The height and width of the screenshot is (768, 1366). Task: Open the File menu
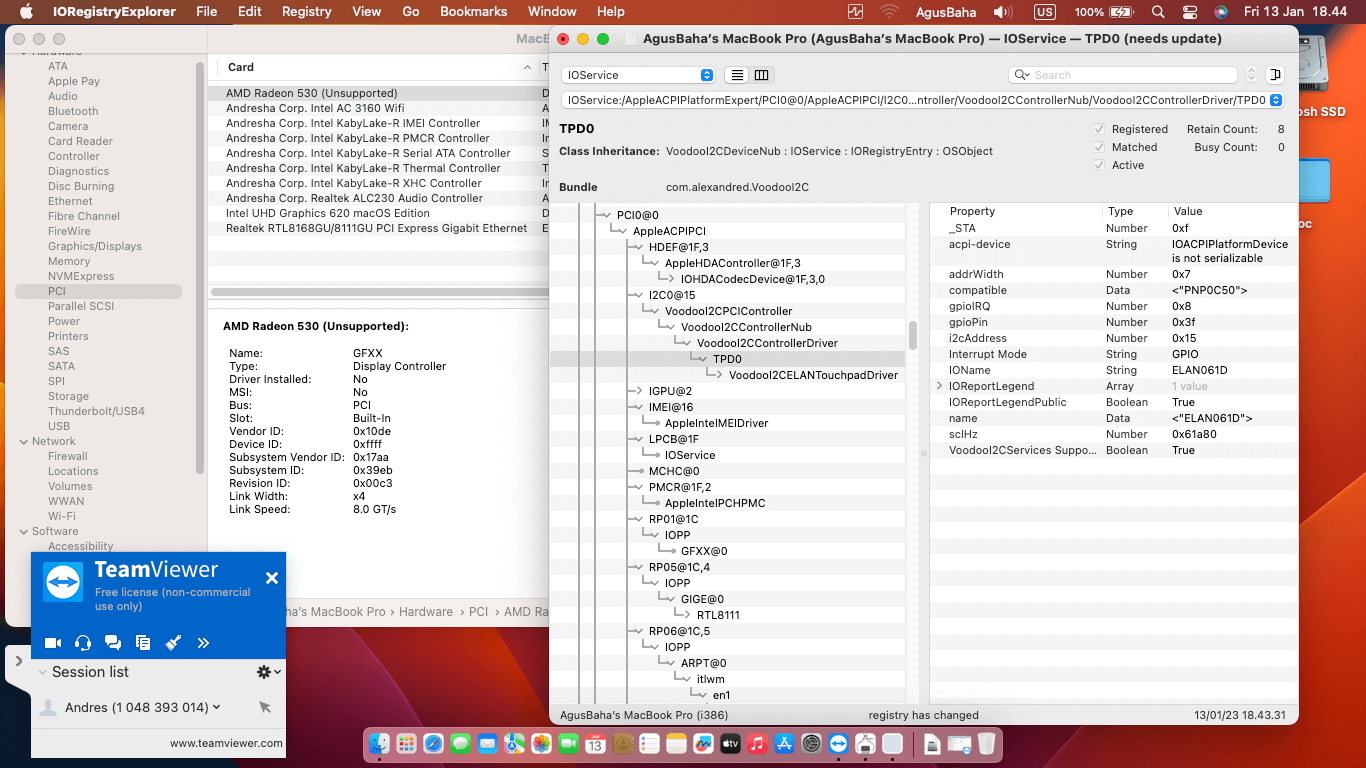(207, 12)
